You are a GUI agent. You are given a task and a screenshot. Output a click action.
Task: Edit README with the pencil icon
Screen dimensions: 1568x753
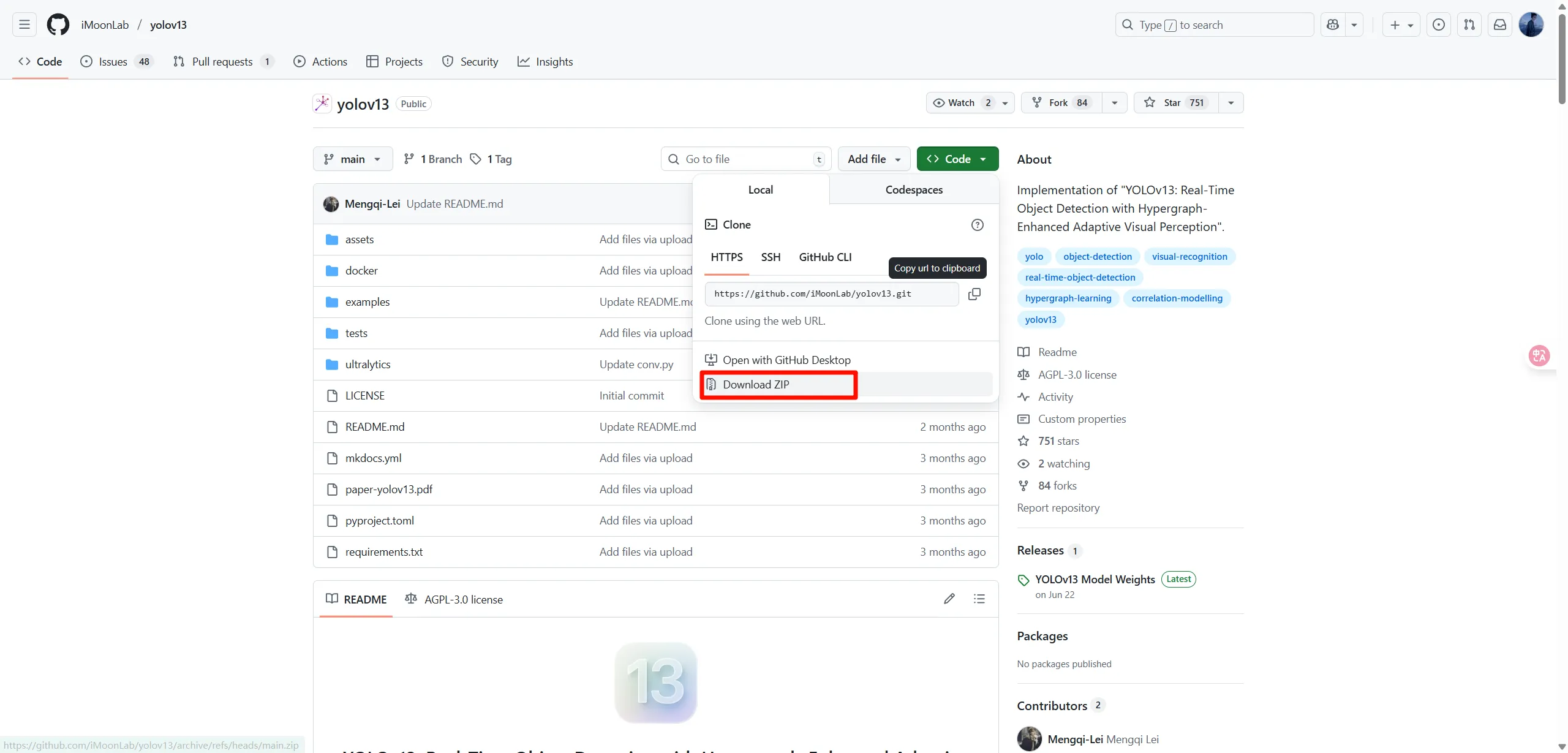pos(949,599)
